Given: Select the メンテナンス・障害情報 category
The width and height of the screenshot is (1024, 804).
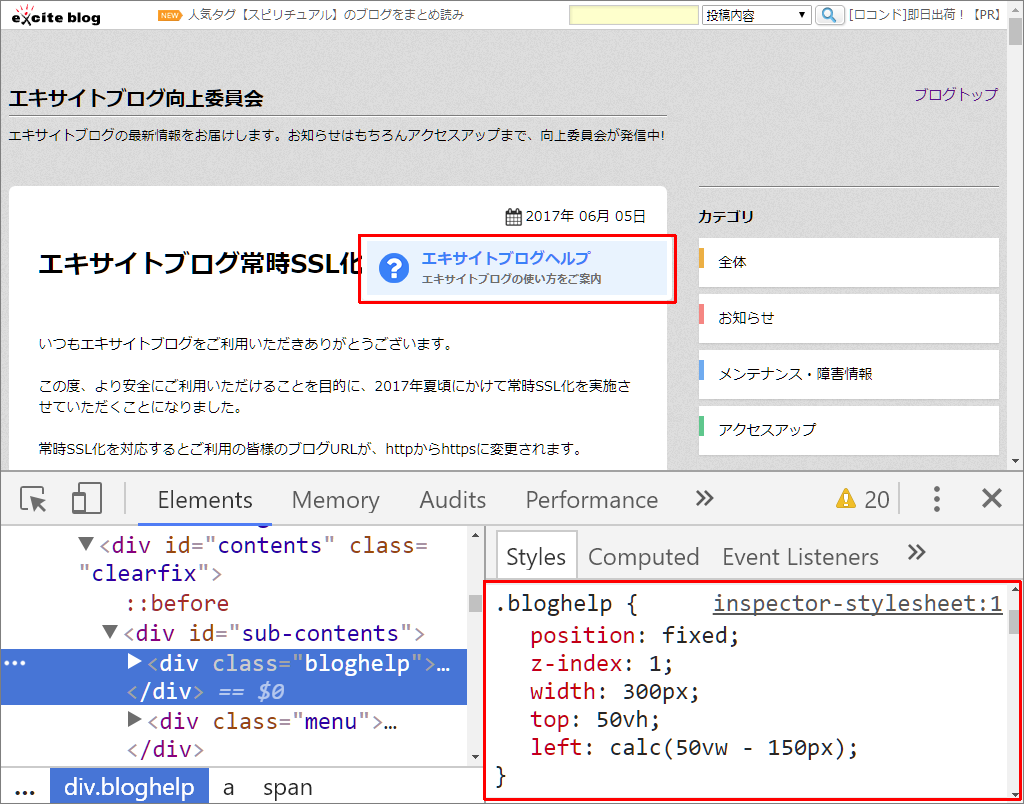Looking at the screenshot, I should [x=848, y=374].
